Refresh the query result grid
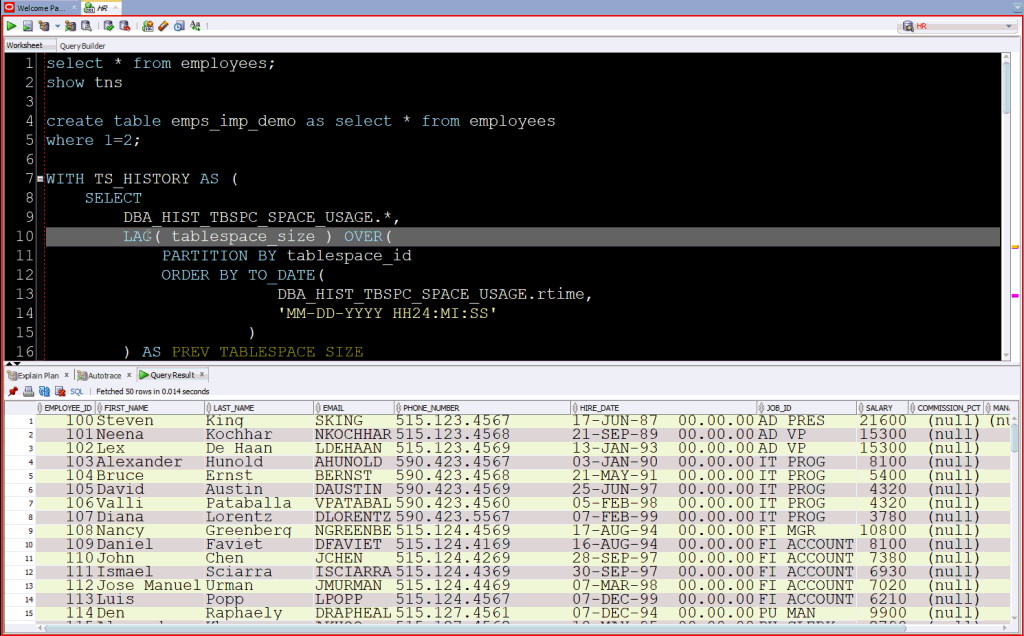1024x636 pixels. point(44,391)
